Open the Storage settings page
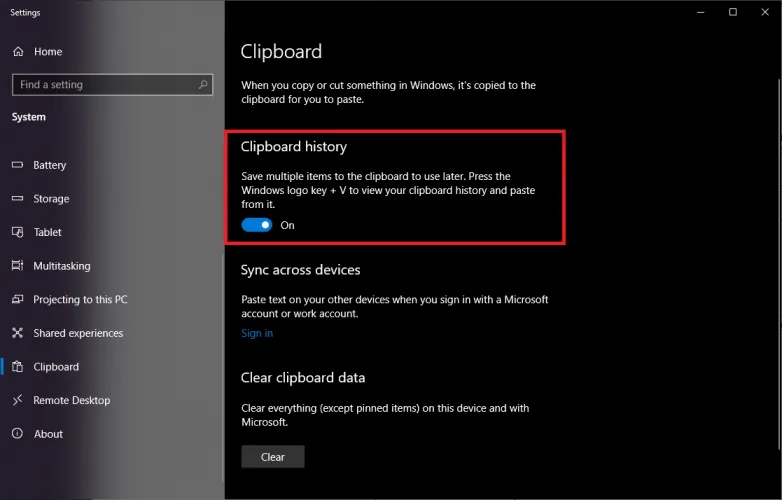The width and height of the screenshot is (782, 500). tap(51, 199)
